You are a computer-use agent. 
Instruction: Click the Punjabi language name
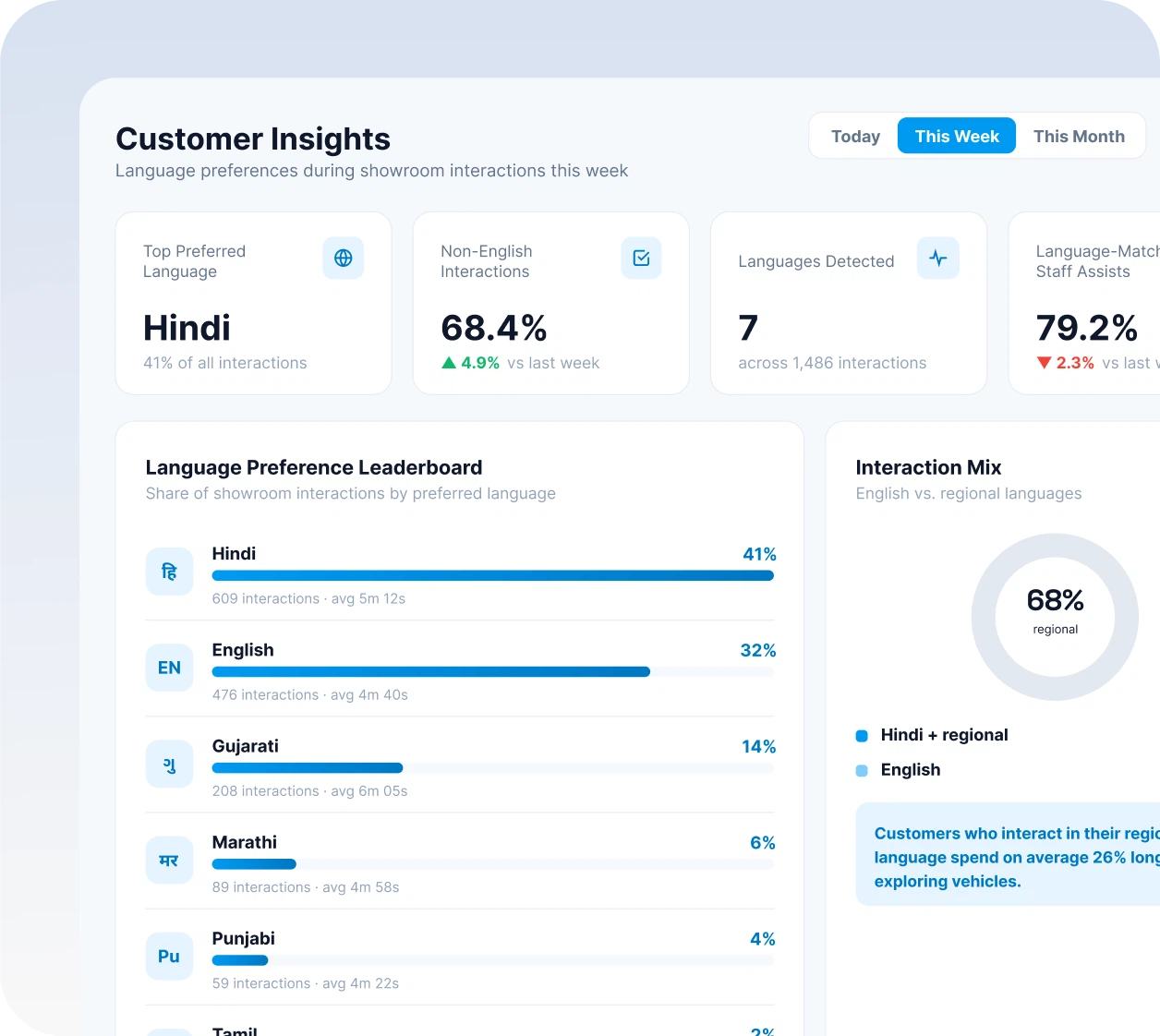pos(244,938)
